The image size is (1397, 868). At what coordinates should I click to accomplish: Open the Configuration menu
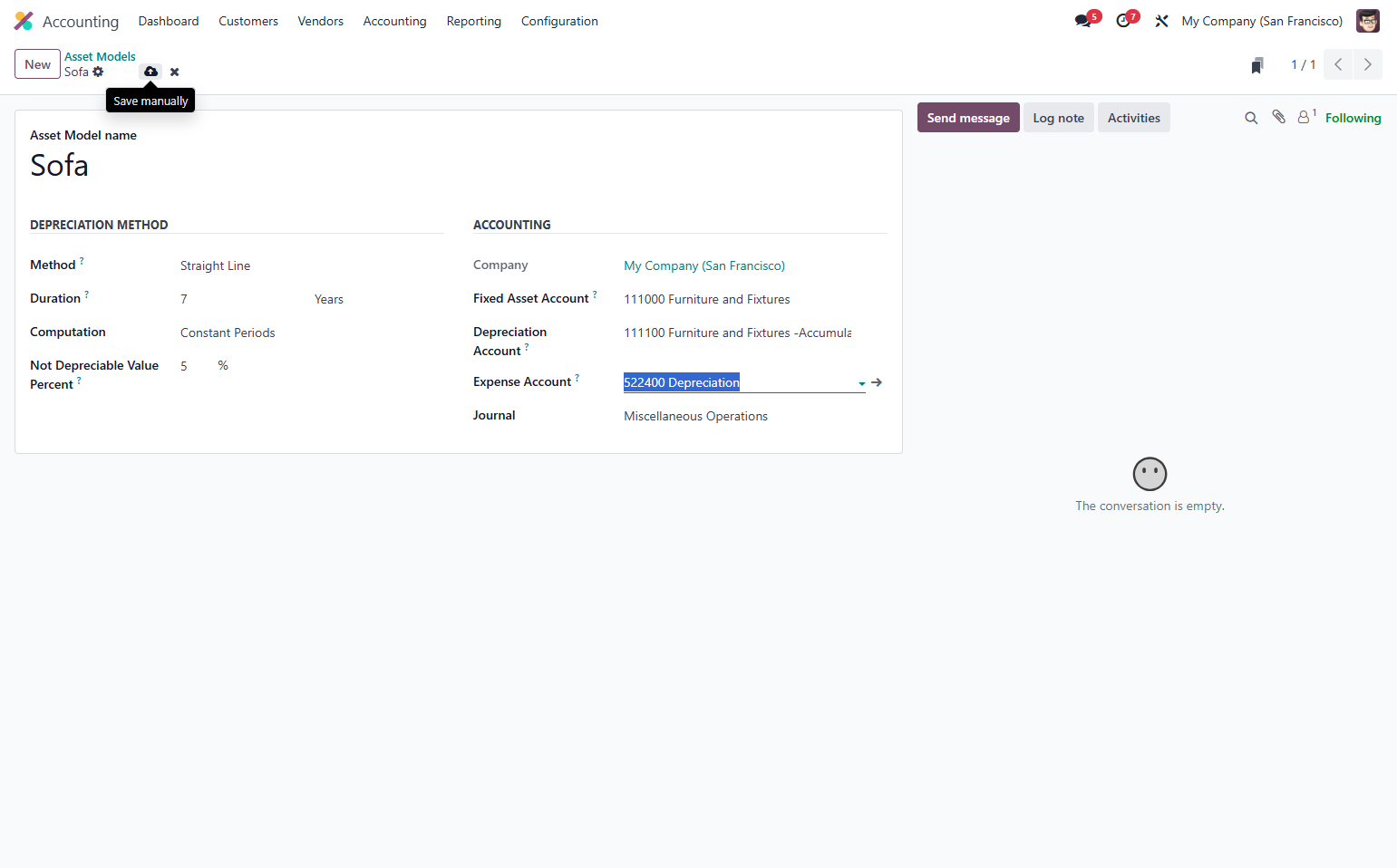click(559, 21)
